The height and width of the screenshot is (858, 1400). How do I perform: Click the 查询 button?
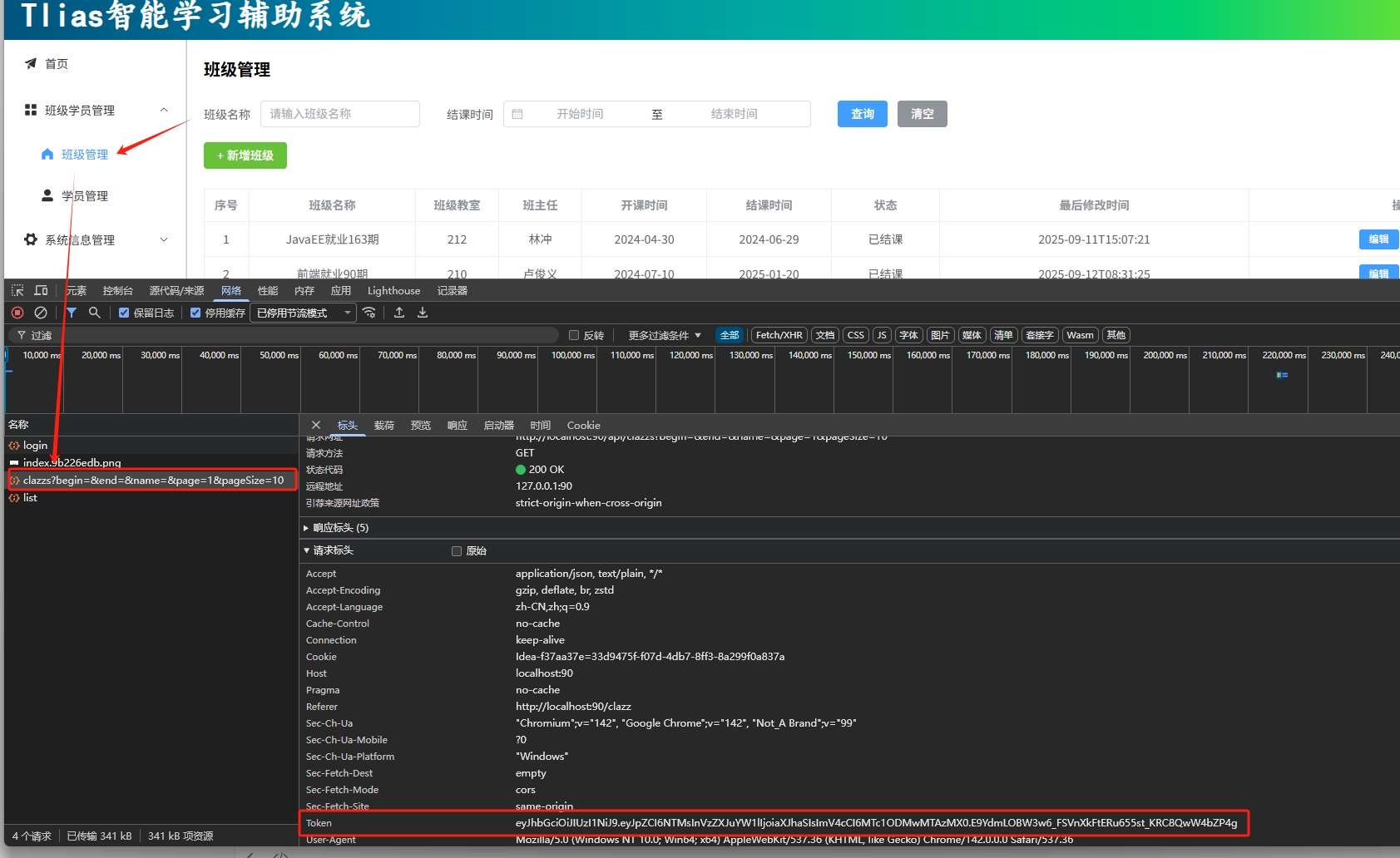(x=862, y=114)
